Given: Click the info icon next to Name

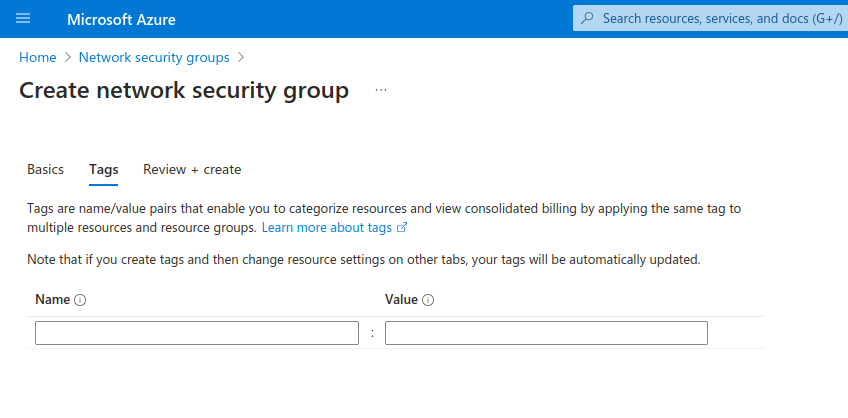Looking at the screenshot, I should tap(80, 300).
